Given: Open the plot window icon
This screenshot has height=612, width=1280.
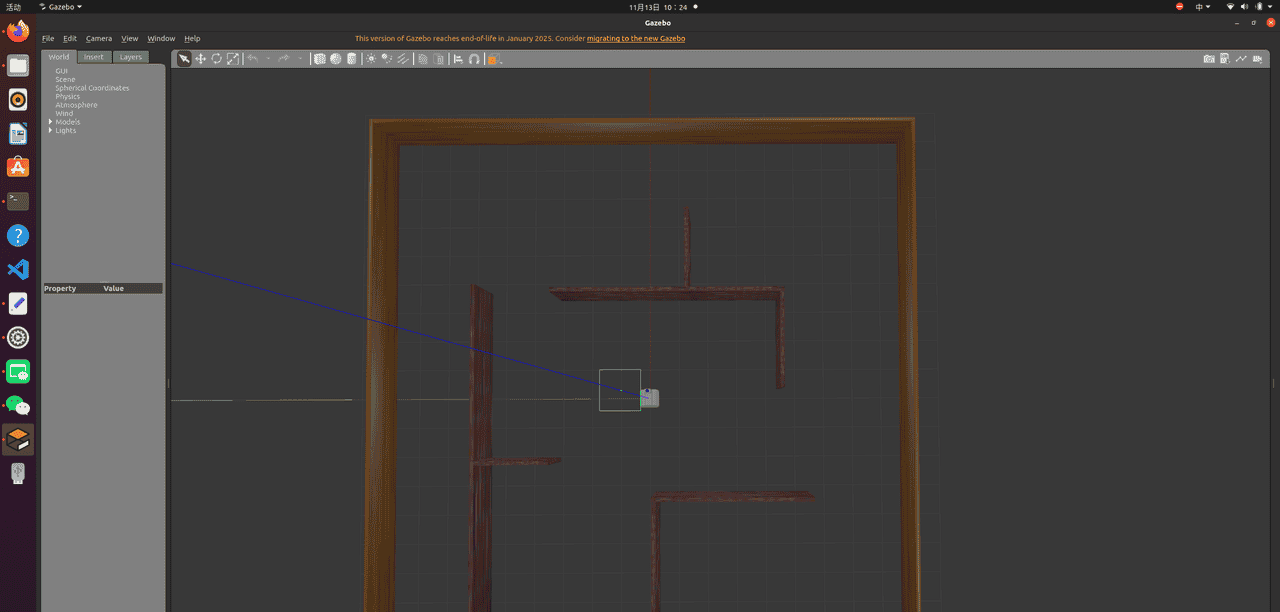Looking at the screenshot, I should pos(1241,59).
